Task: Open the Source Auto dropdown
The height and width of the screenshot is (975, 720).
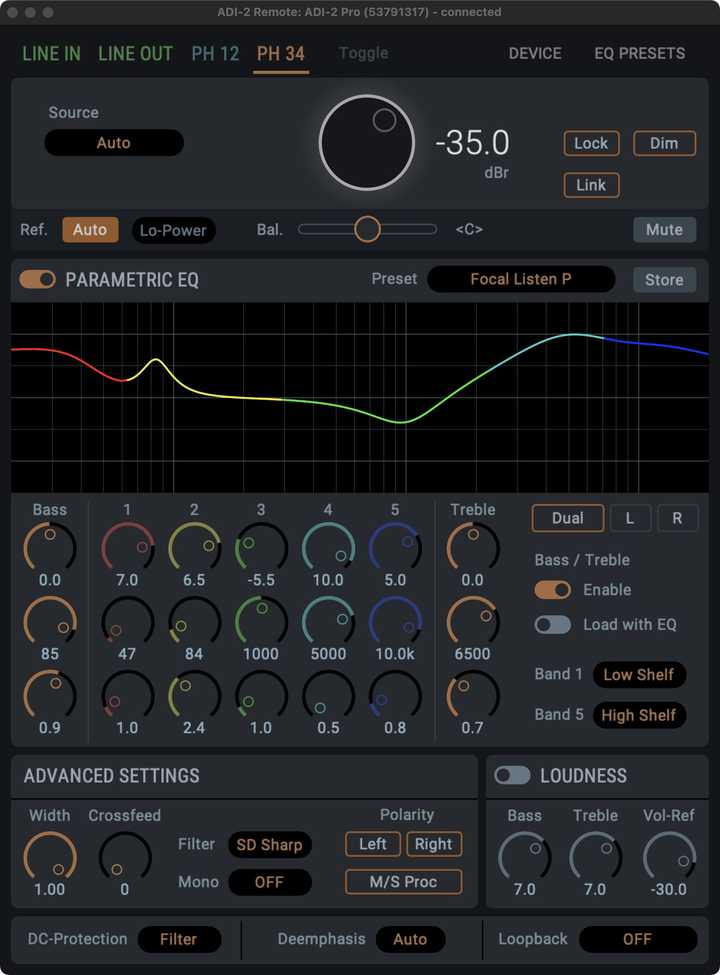Action: pyautogui.click(x=114, y=143)
